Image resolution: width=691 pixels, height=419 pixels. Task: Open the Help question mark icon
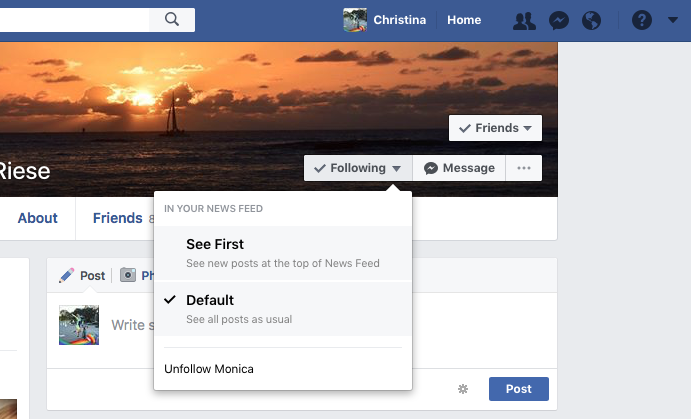[x=642, y=20]
